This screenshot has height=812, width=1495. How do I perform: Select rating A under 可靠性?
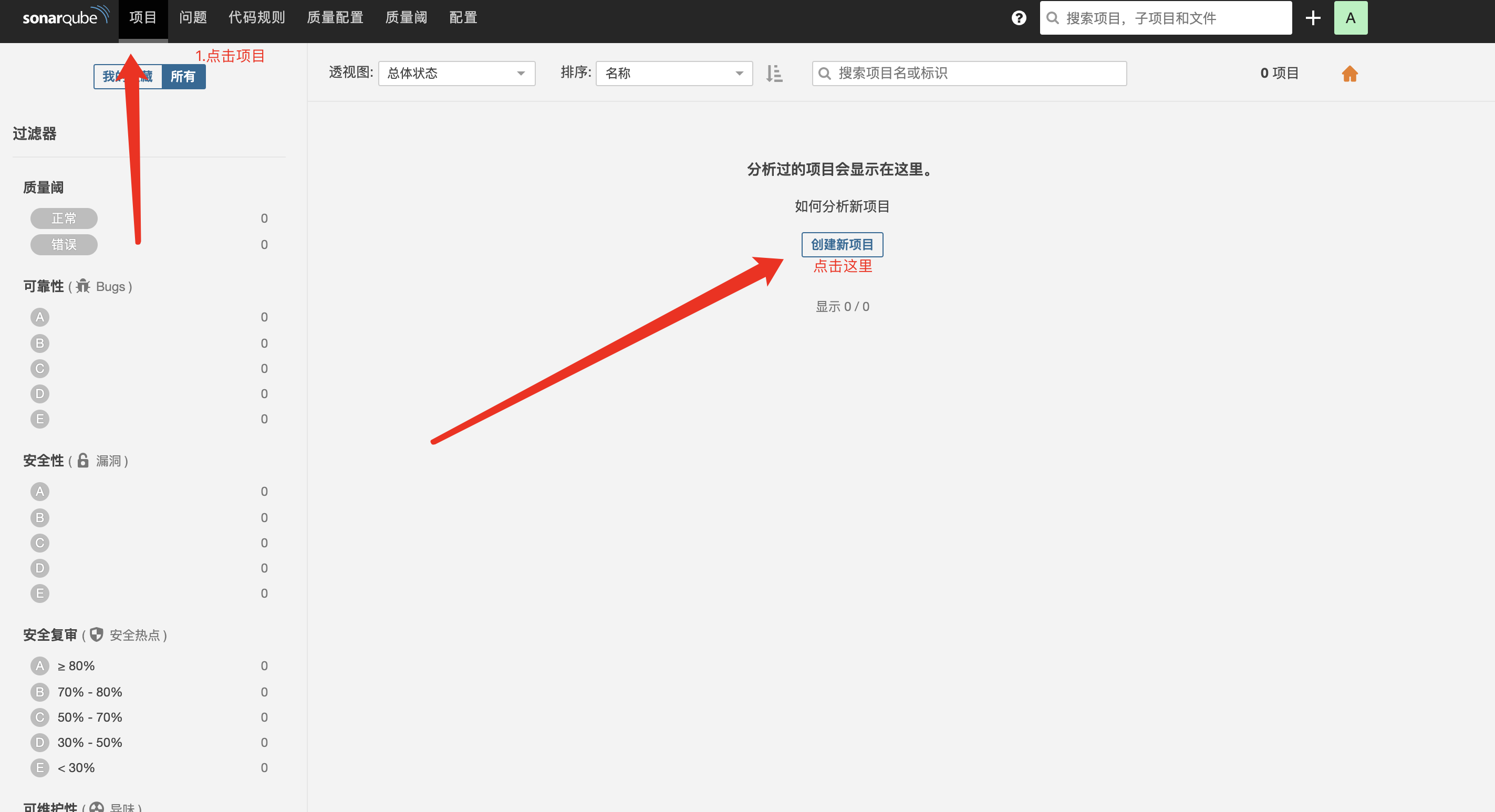(x=39, y=317)
